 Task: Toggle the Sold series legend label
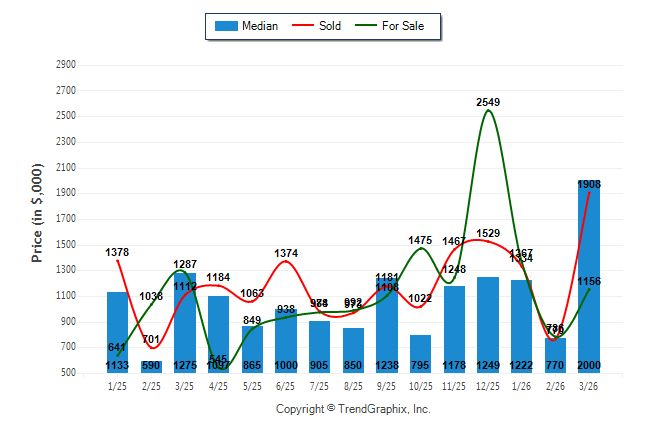(x=330, y=26)
